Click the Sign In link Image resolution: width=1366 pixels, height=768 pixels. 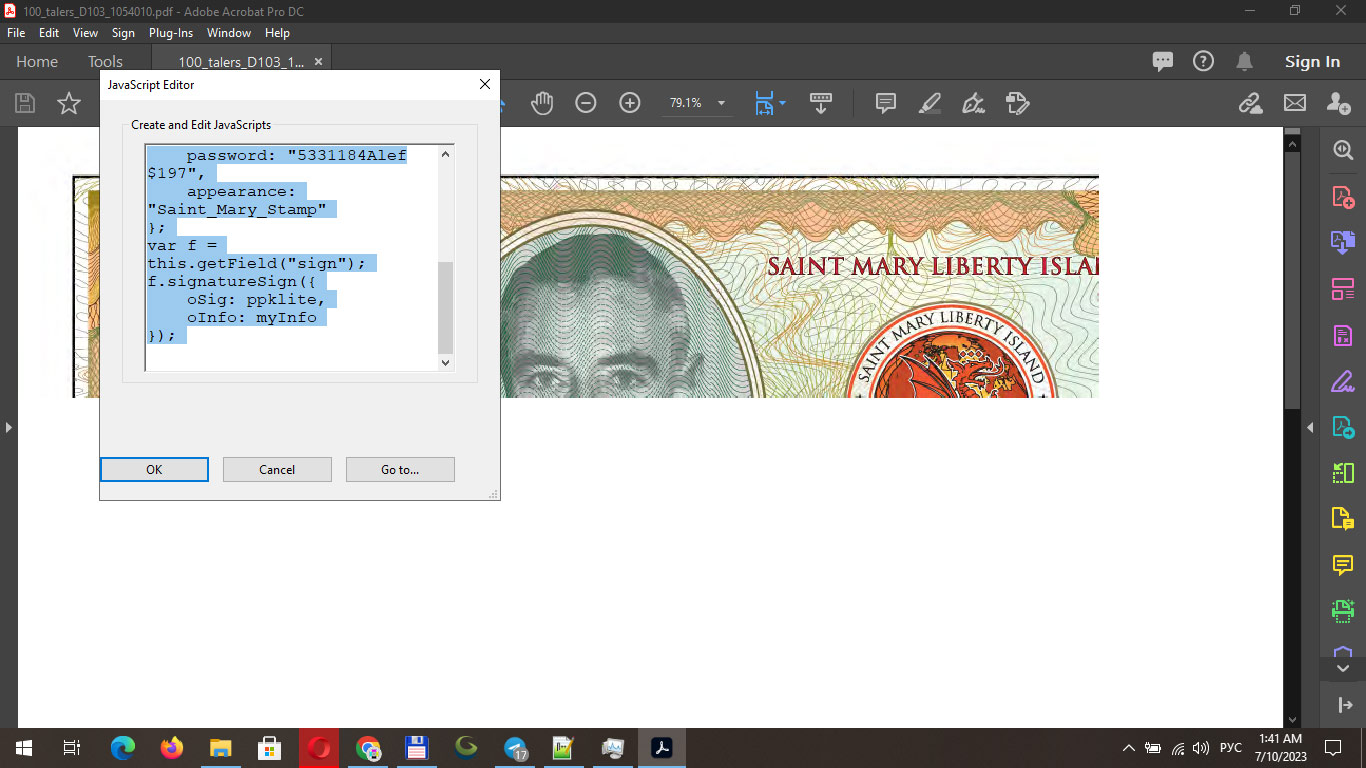tap(1312, 62)
